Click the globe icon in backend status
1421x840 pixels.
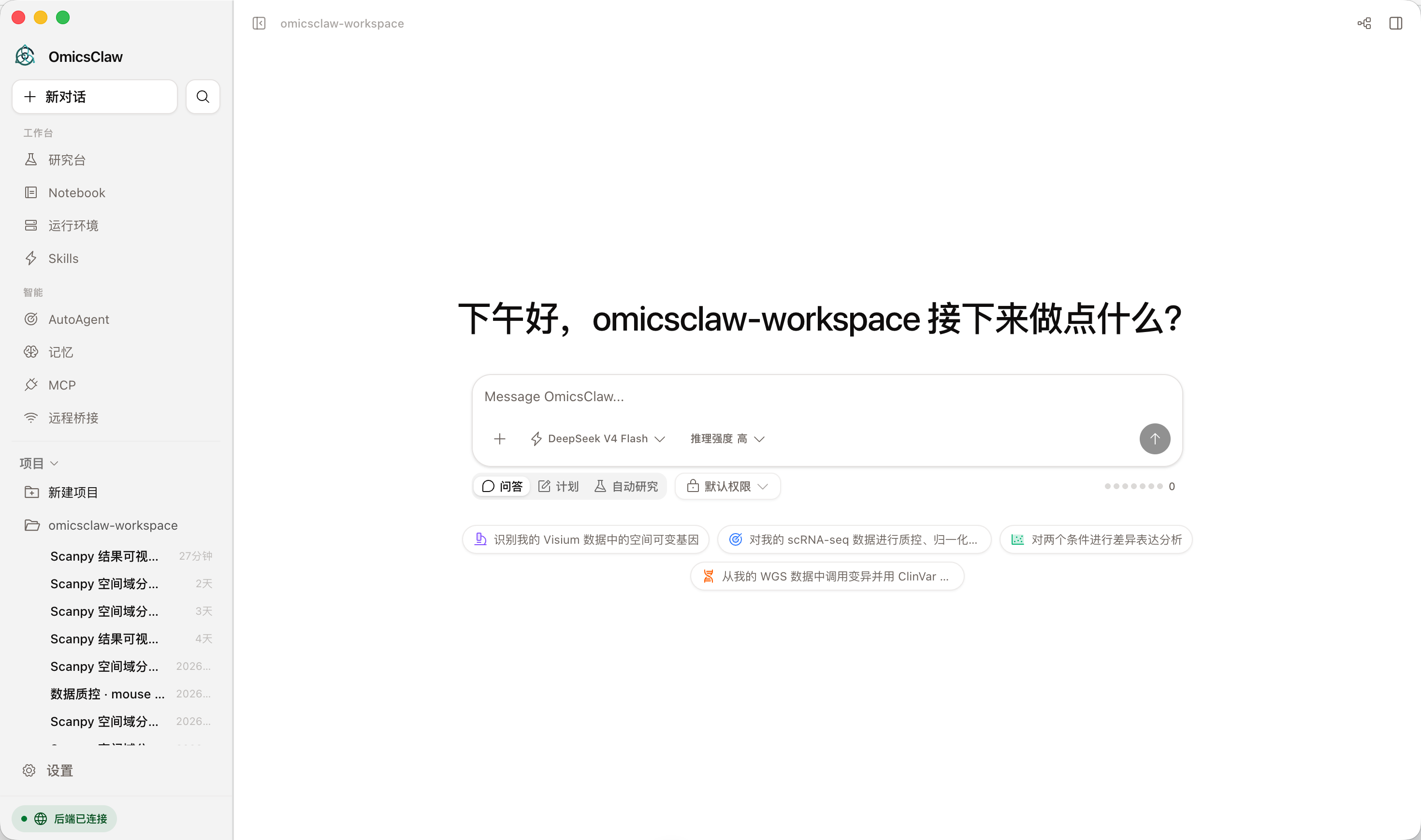pyautogui.click(x=41, y=819)
